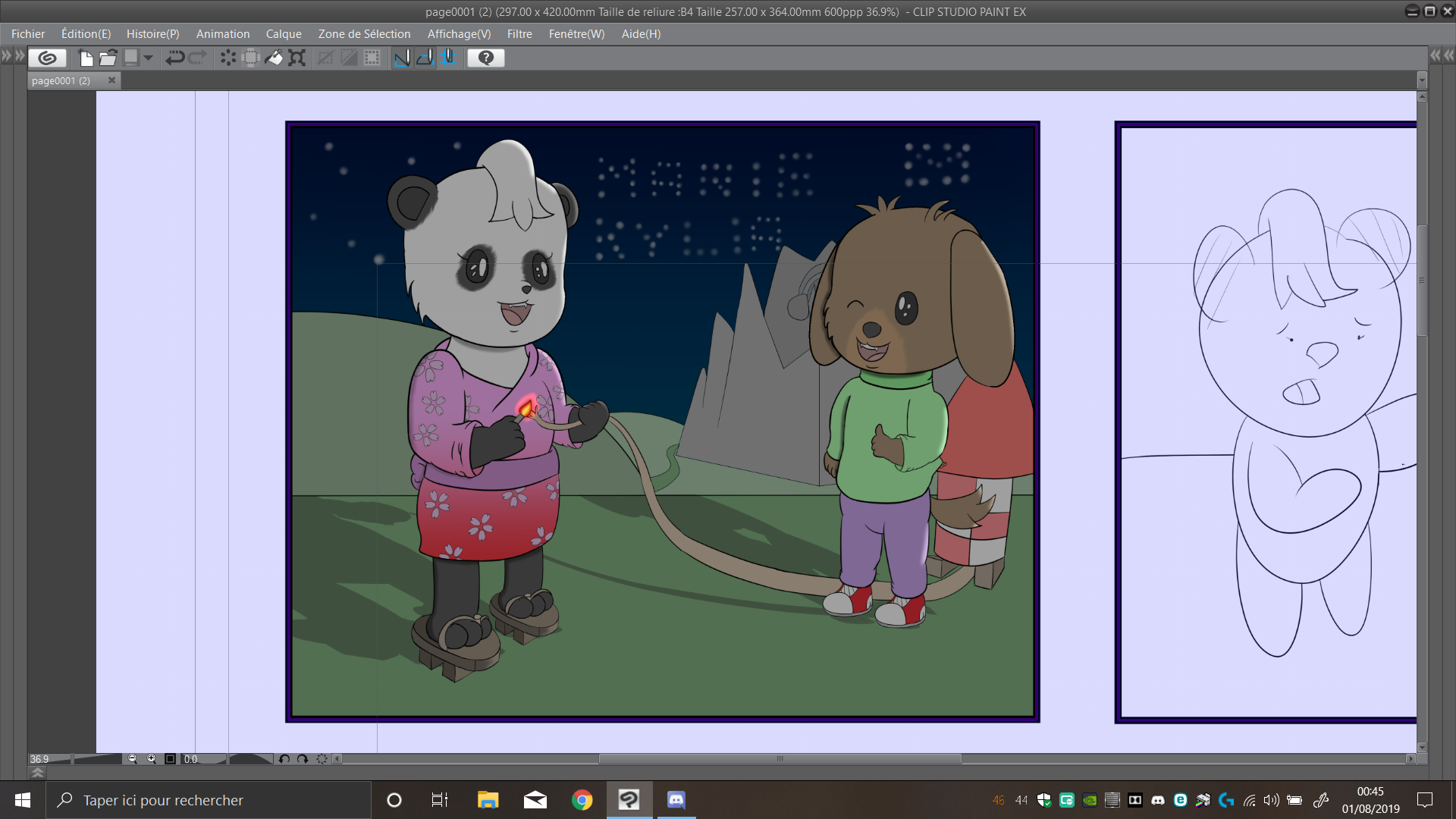Open Discord from the Windows taskbar
Screen dimensions: 1456x819
pyautogui.click(x=676, y=800)
